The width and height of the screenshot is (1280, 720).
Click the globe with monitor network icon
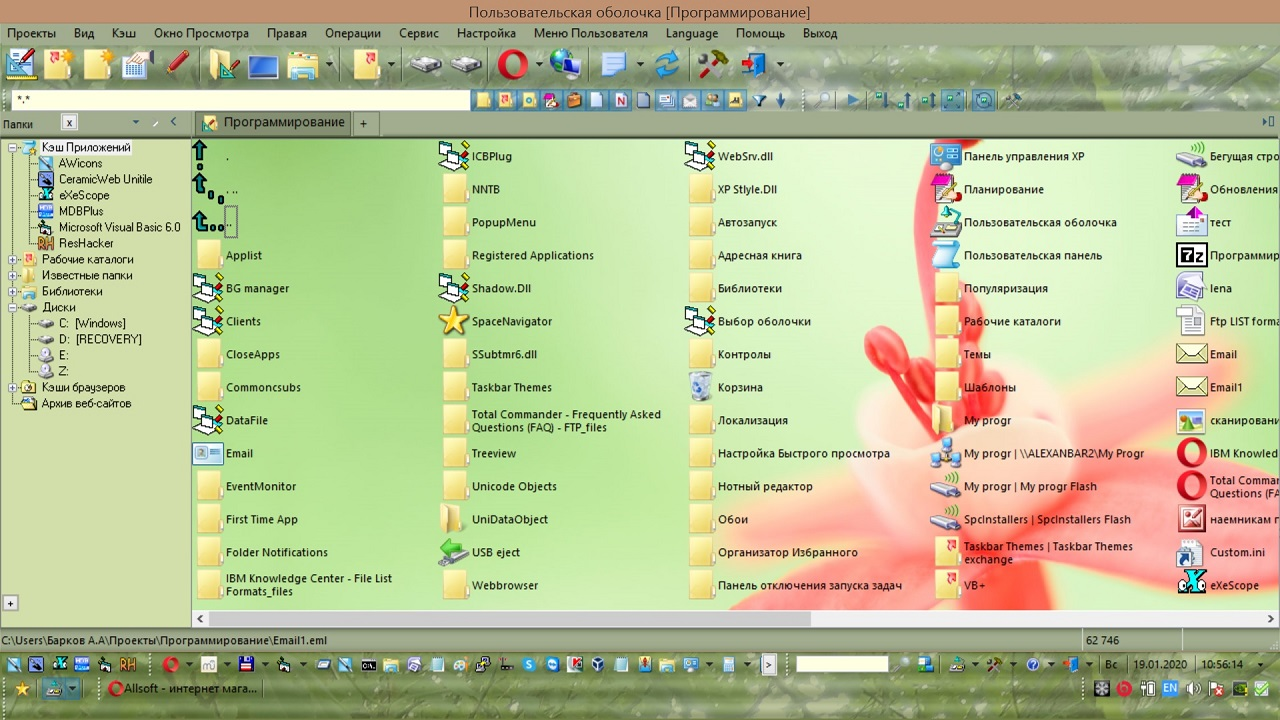pyautogui.click(x=565, y=65)
